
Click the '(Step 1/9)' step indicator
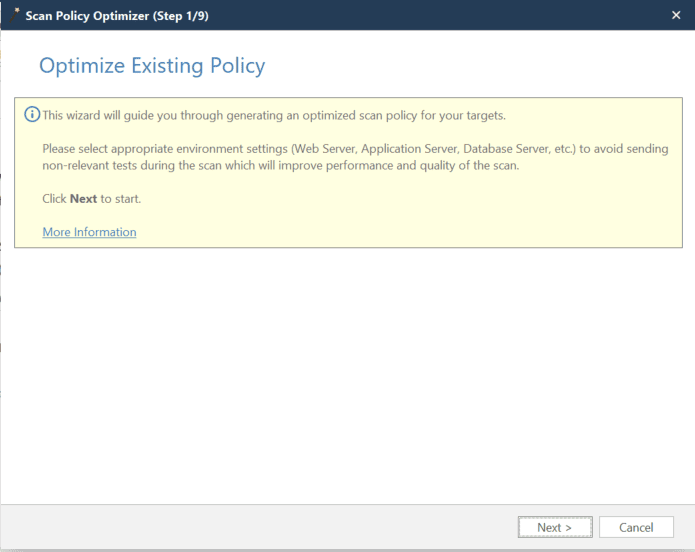pos(181,16)
